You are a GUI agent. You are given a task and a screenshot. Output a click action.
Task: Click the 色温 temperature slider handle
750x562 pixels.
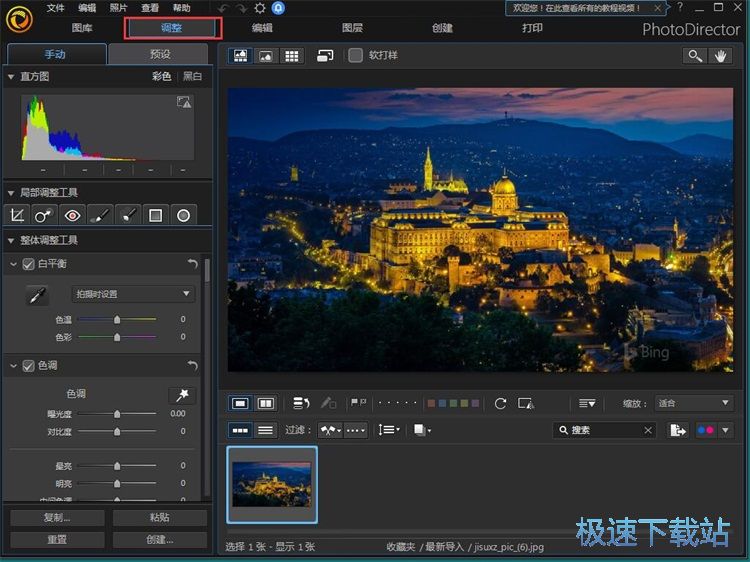pos(117,320)
